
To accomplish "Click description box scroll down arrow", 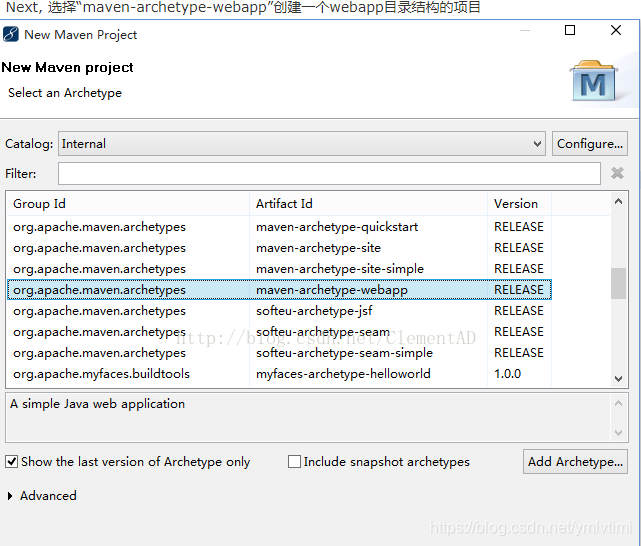I will (619, 432).
